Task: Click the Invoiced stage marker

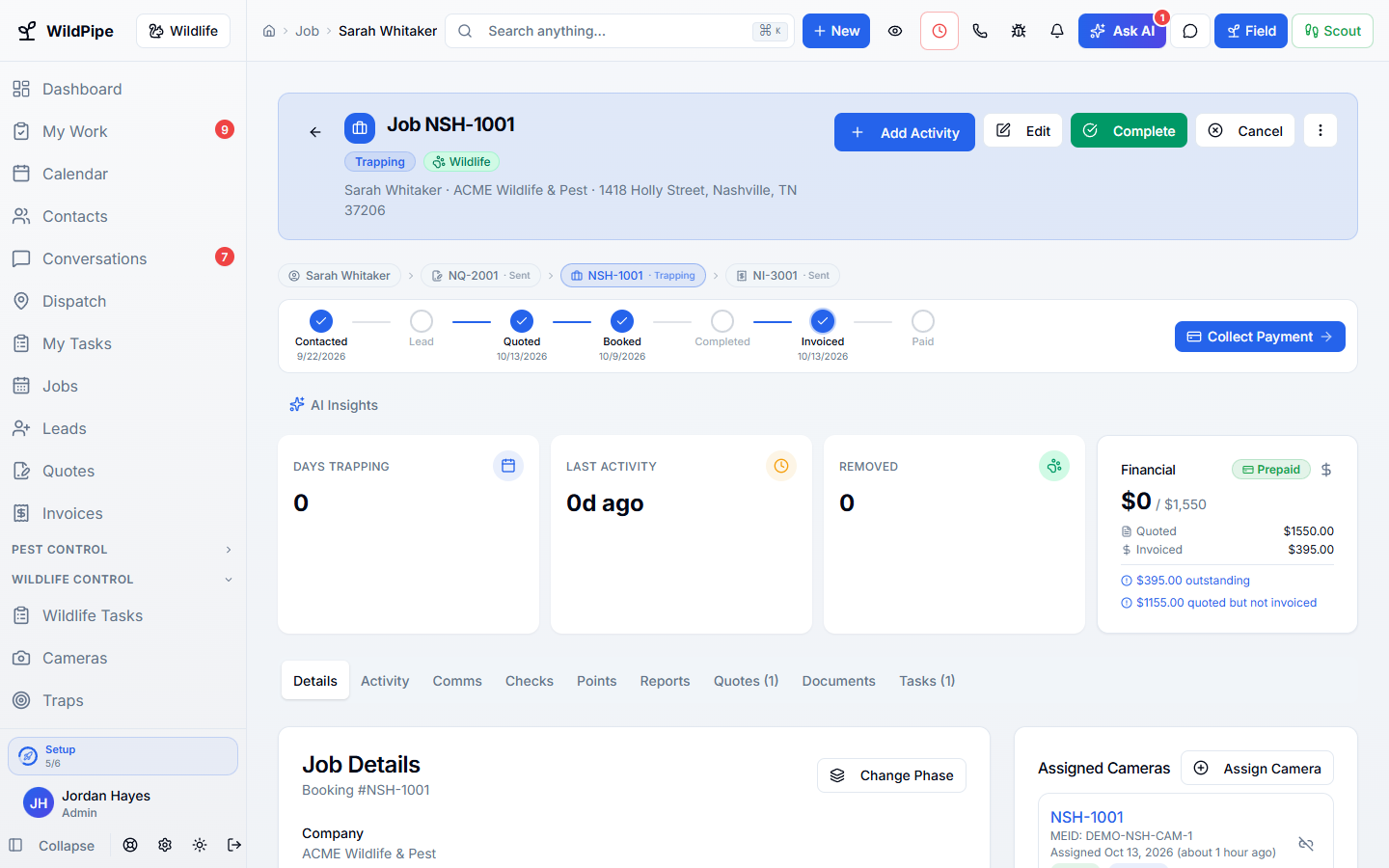Action: click(x=823, y=321)
